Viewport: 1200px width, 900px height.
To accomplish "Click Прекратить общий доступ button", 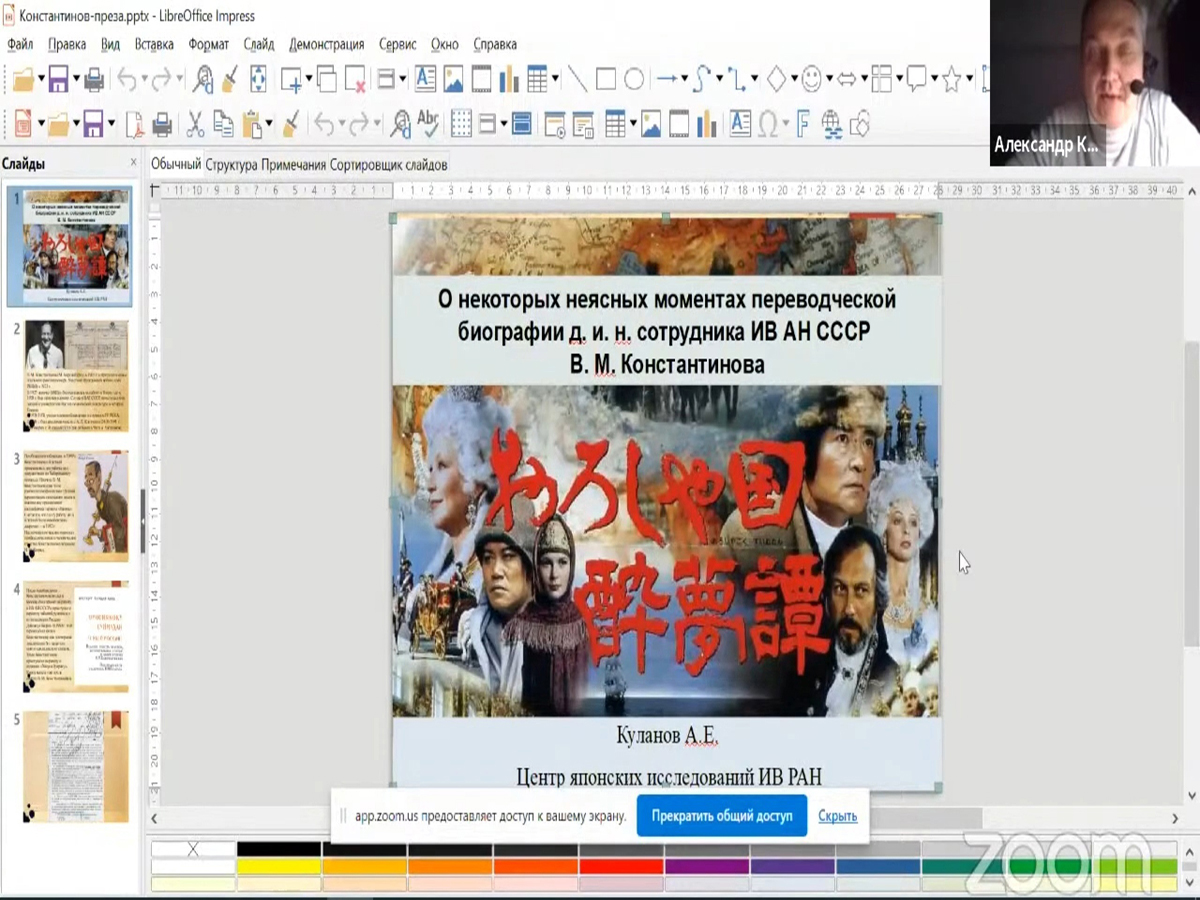I will [x=722, y=816].
